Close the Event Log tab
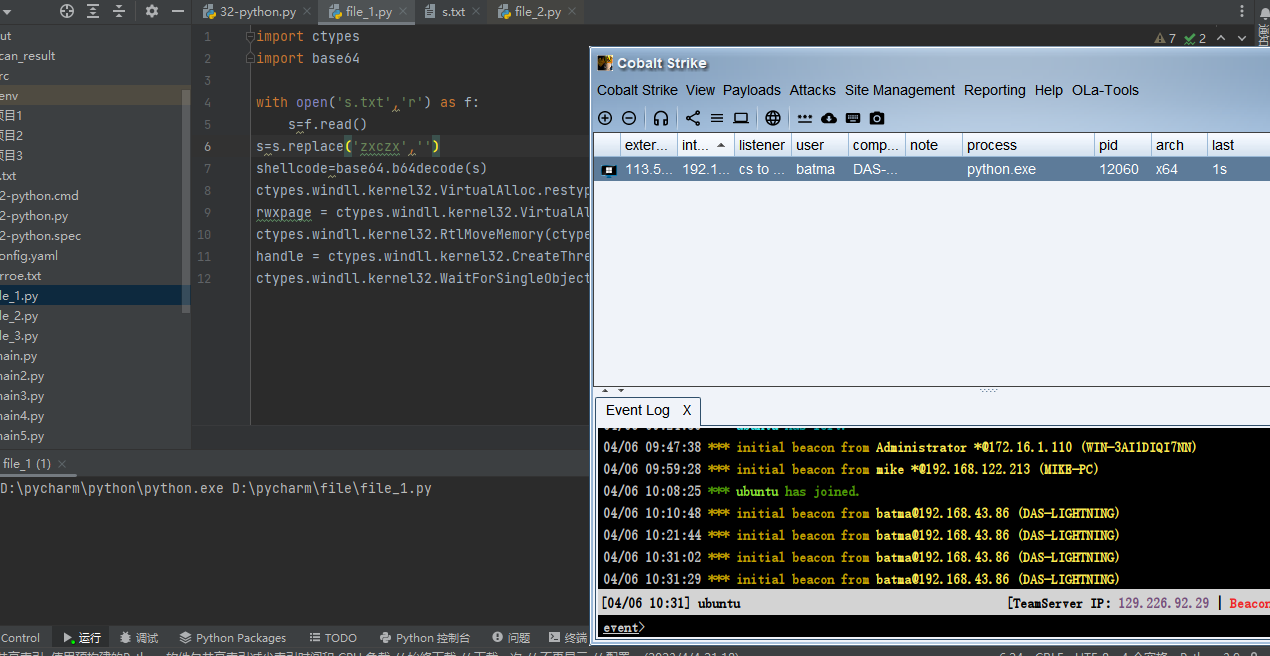The image size is (1270, 656). (x=687, y=410)
